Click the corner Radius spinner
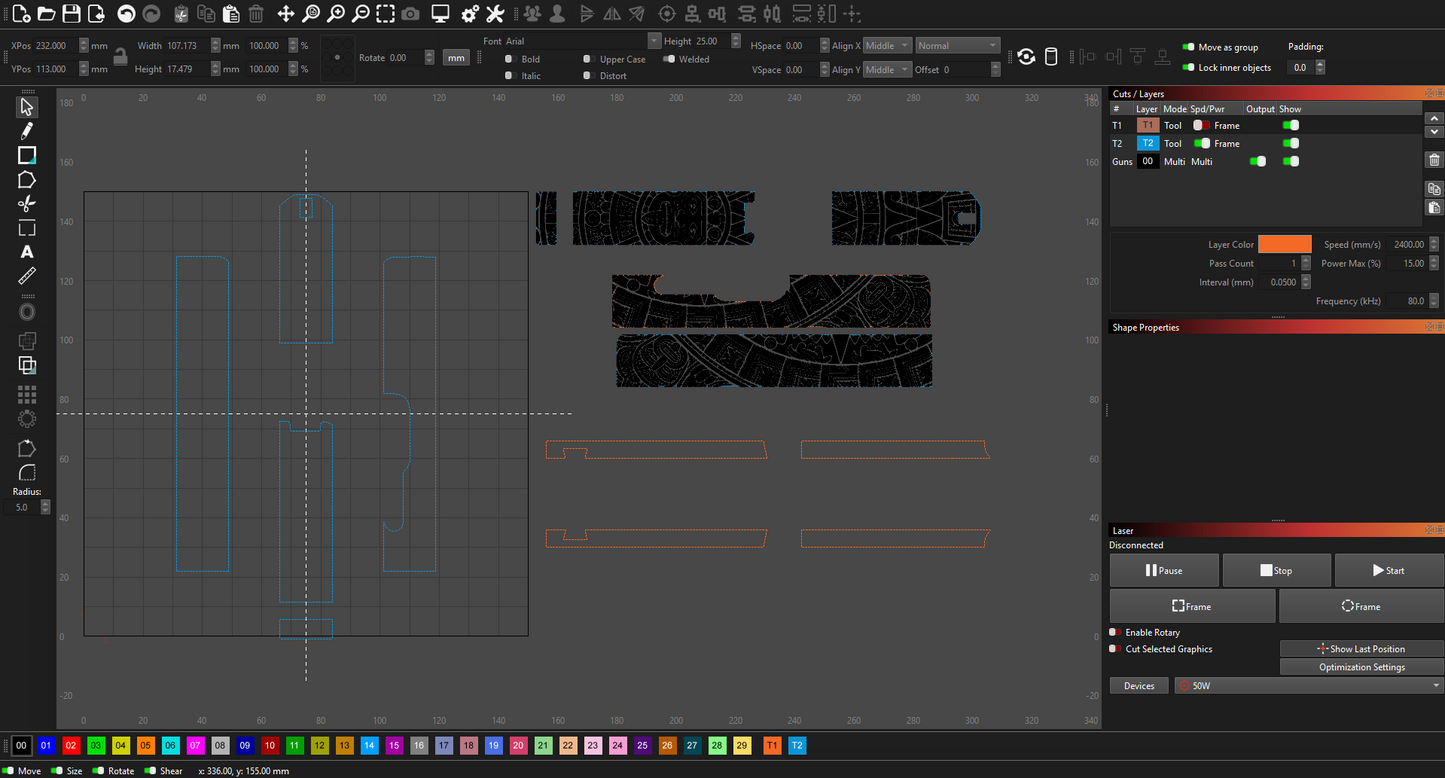Screen dimensions: 1445x778 pos(45,507)
